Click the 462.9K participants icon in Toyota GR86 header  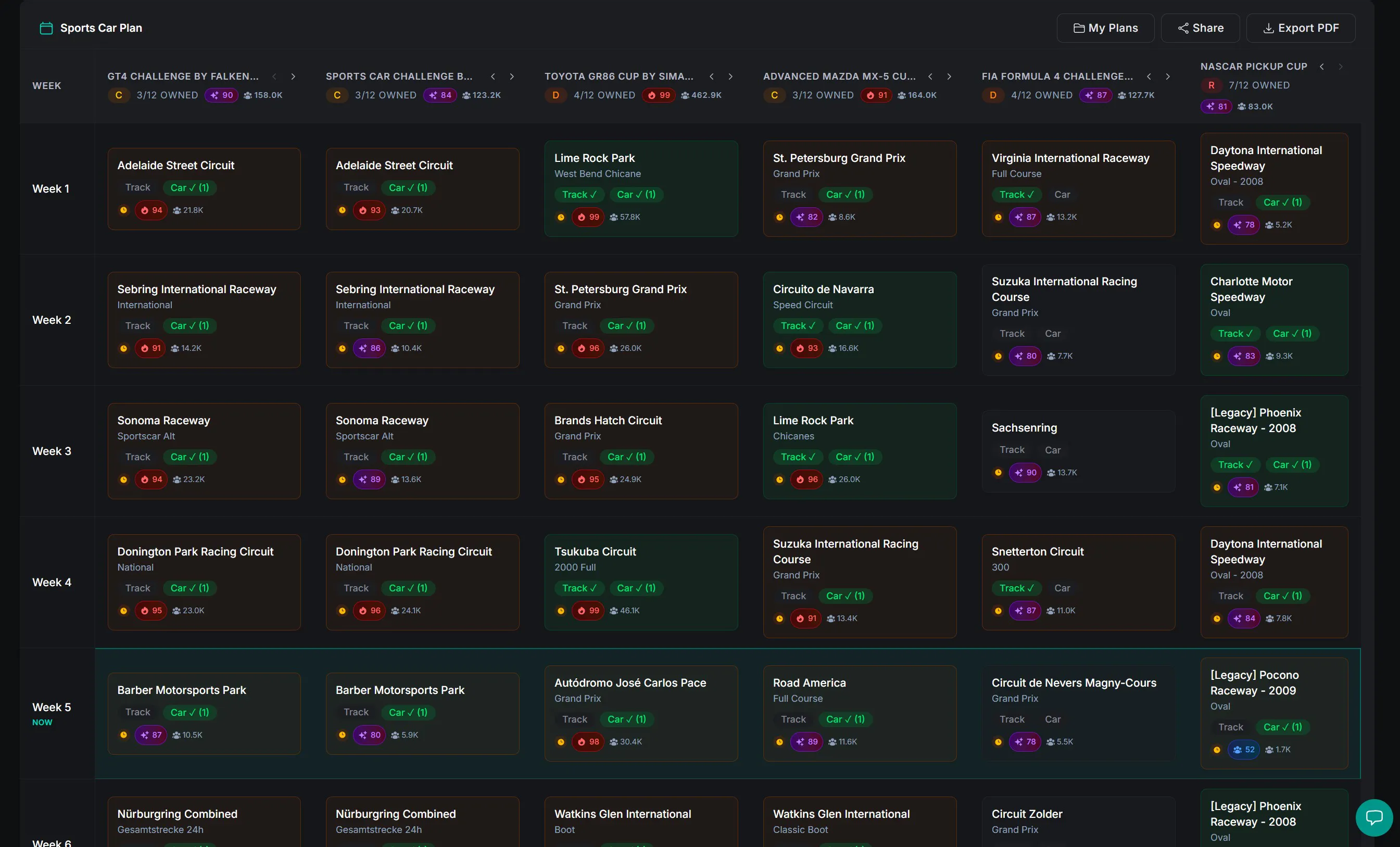click(x=685, y=95)
